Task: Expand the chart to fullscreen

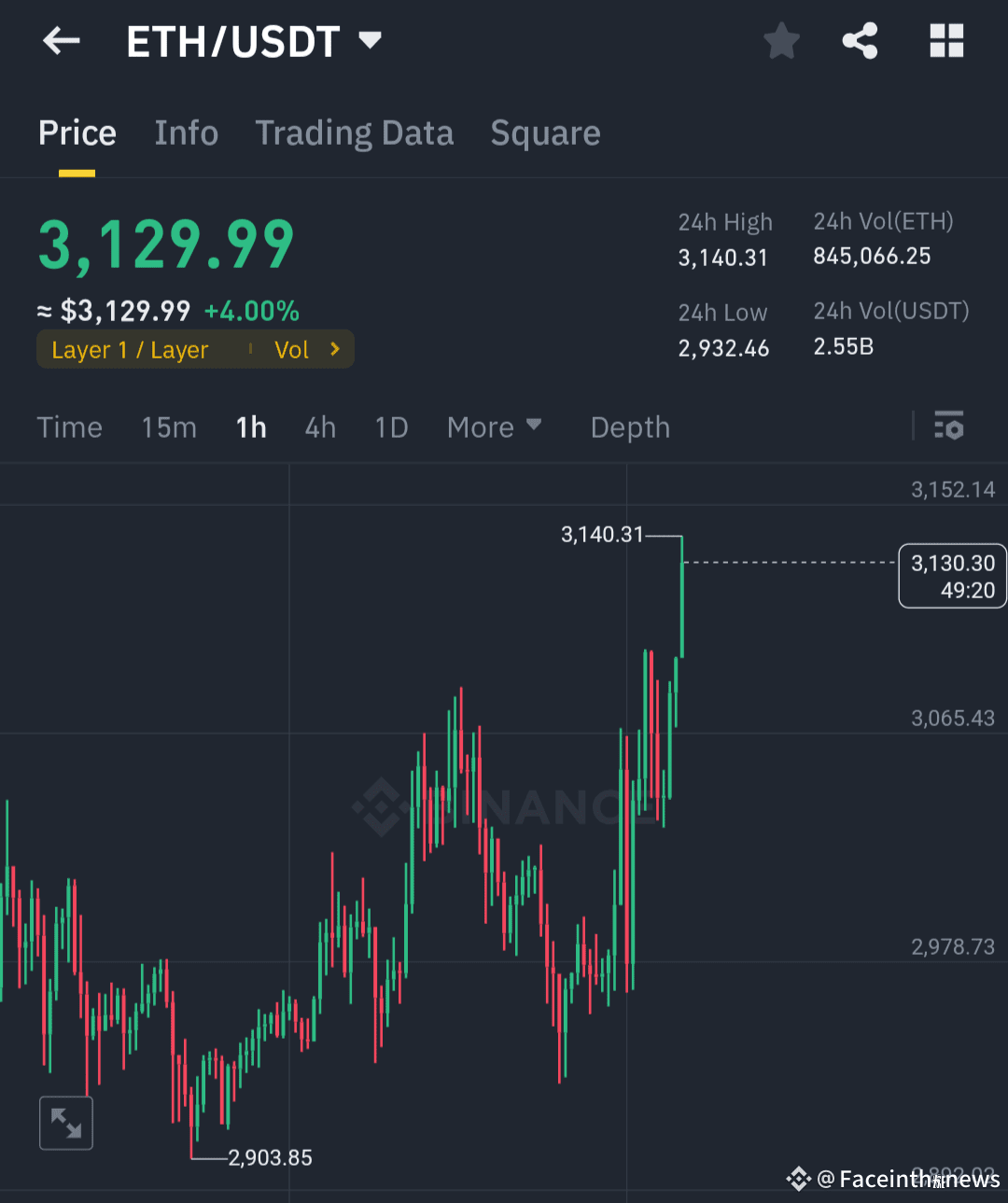Action: click(x=66, y=1123)
